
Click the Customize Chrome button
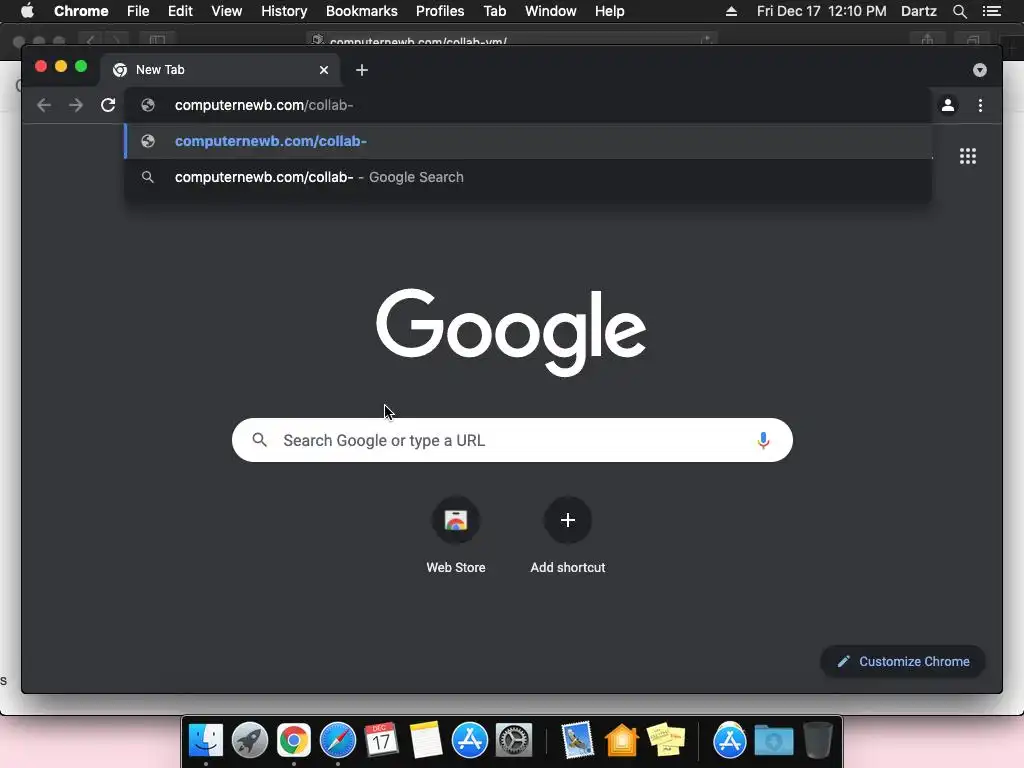pyautogui.click(x=903, y=662)
